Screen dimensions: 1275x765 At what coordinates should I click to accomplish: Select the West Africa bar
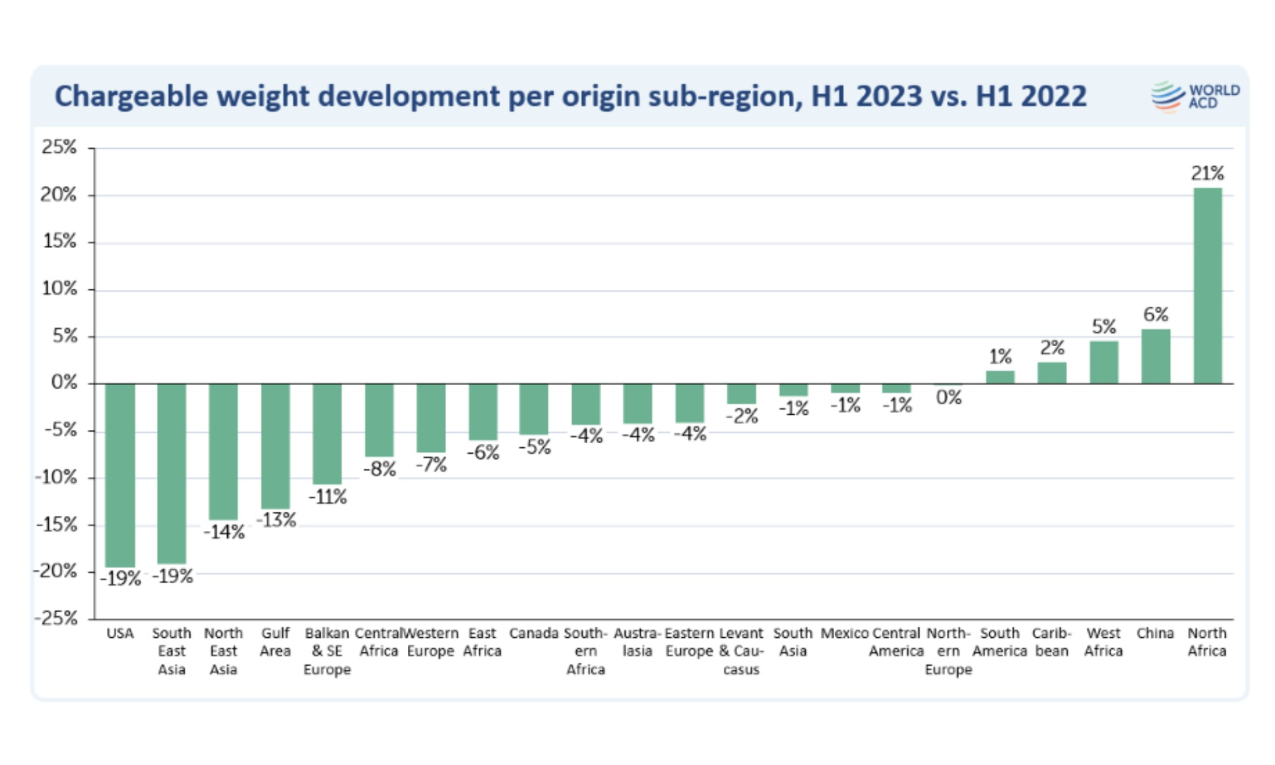pos(1104,362)
